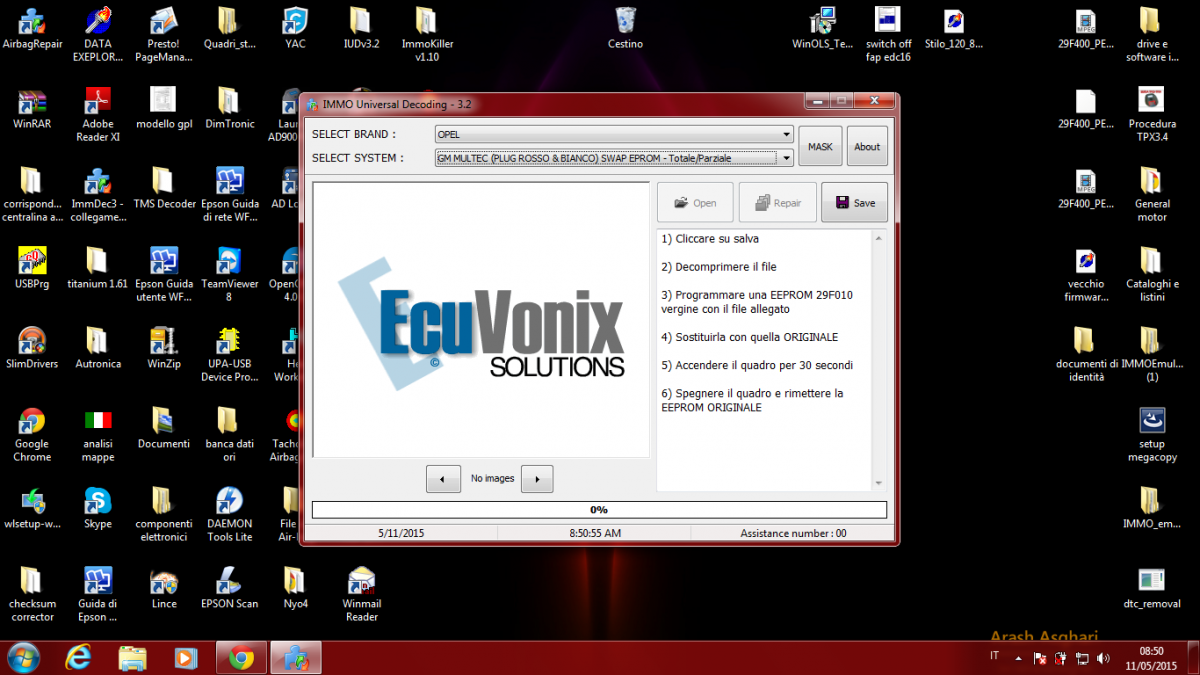1200x675 pixels.
Task: Select the Presto! PageManager desktop icon
Action: click(x=163, y=35)
